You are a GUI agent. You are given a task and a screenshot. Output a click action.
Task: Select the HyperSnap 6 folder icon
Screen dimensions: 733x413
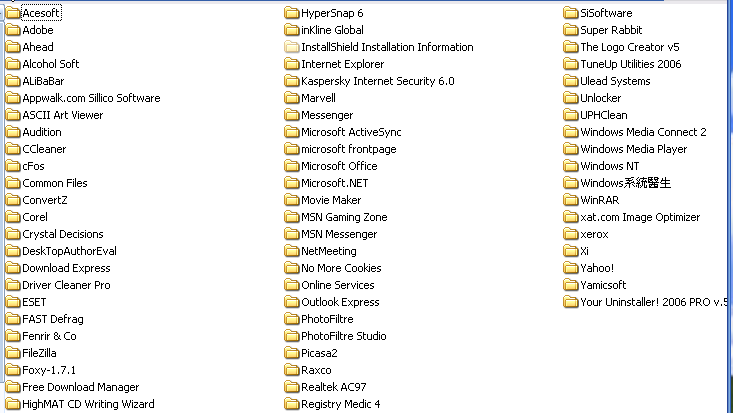pyautogui.click(x=292, y=13)
